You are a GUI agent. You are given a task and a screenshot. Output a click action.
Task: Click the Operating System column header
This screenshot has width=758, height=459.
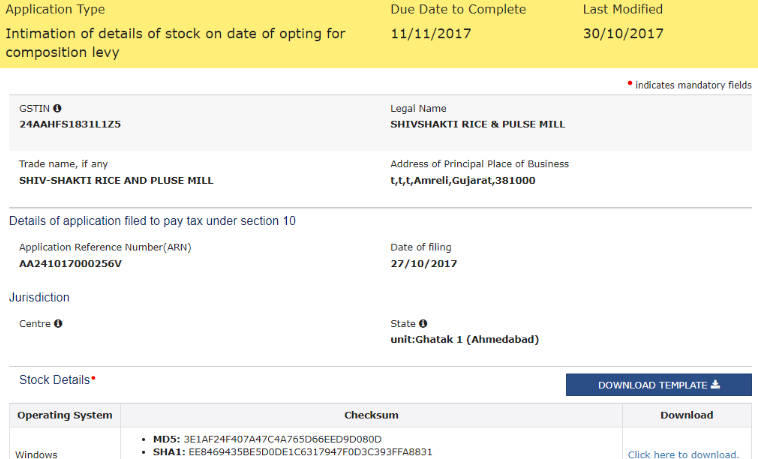pyautogui.click(x=65, y=415)
